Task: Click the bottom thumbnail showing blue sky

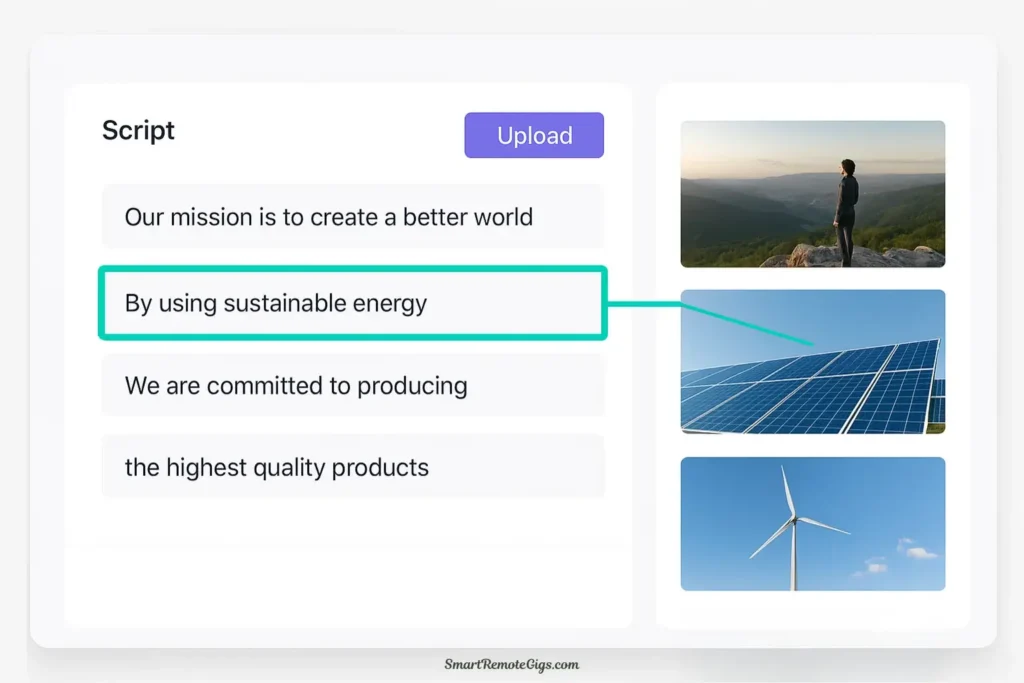Action: (812, 523)
